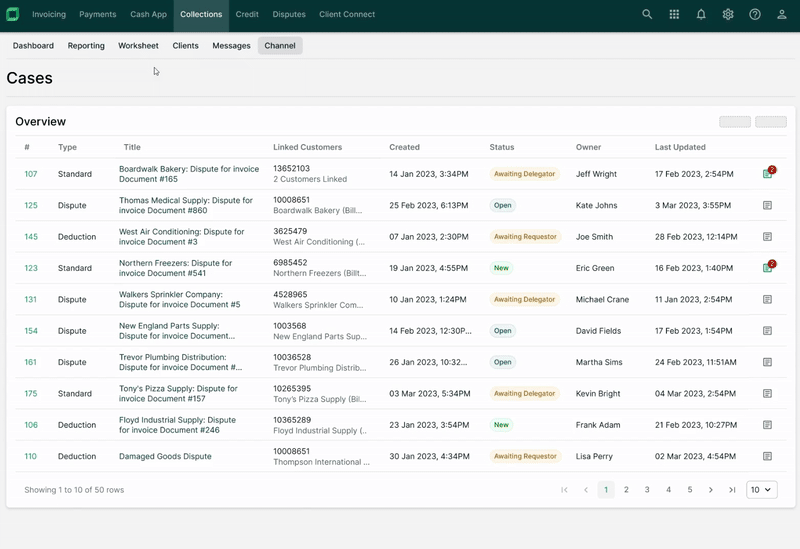The image size is (800, 549).
Task: Open case number 161 link
Action: pos(31,362)
